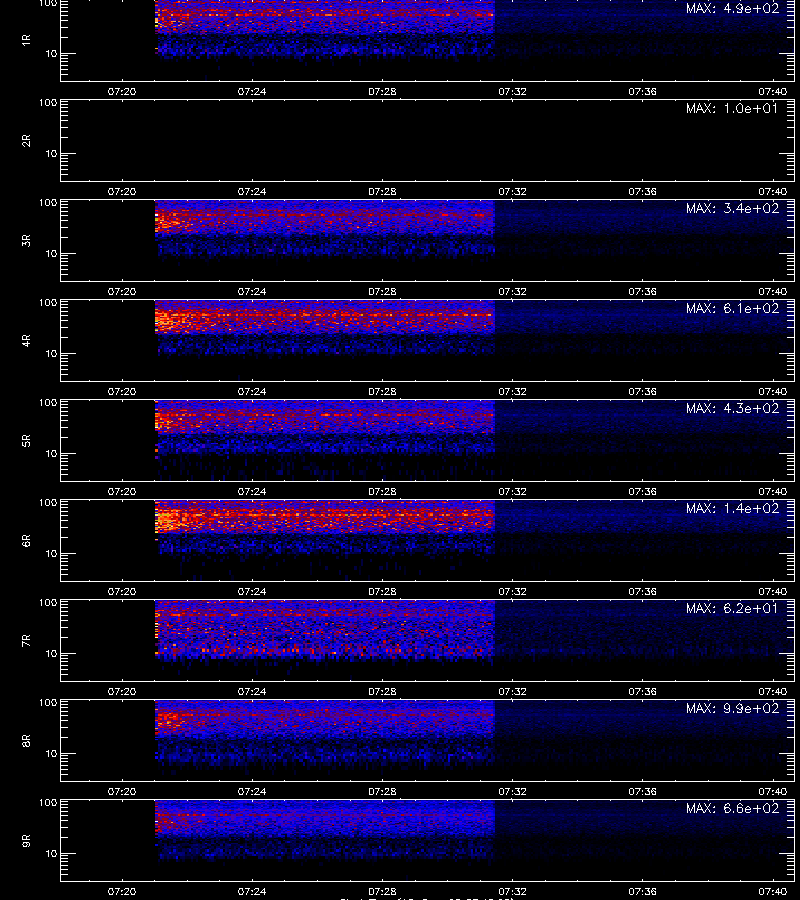Choose the 7R axis label
Viewport: 800px width, 900px height.
pos(26,641)
